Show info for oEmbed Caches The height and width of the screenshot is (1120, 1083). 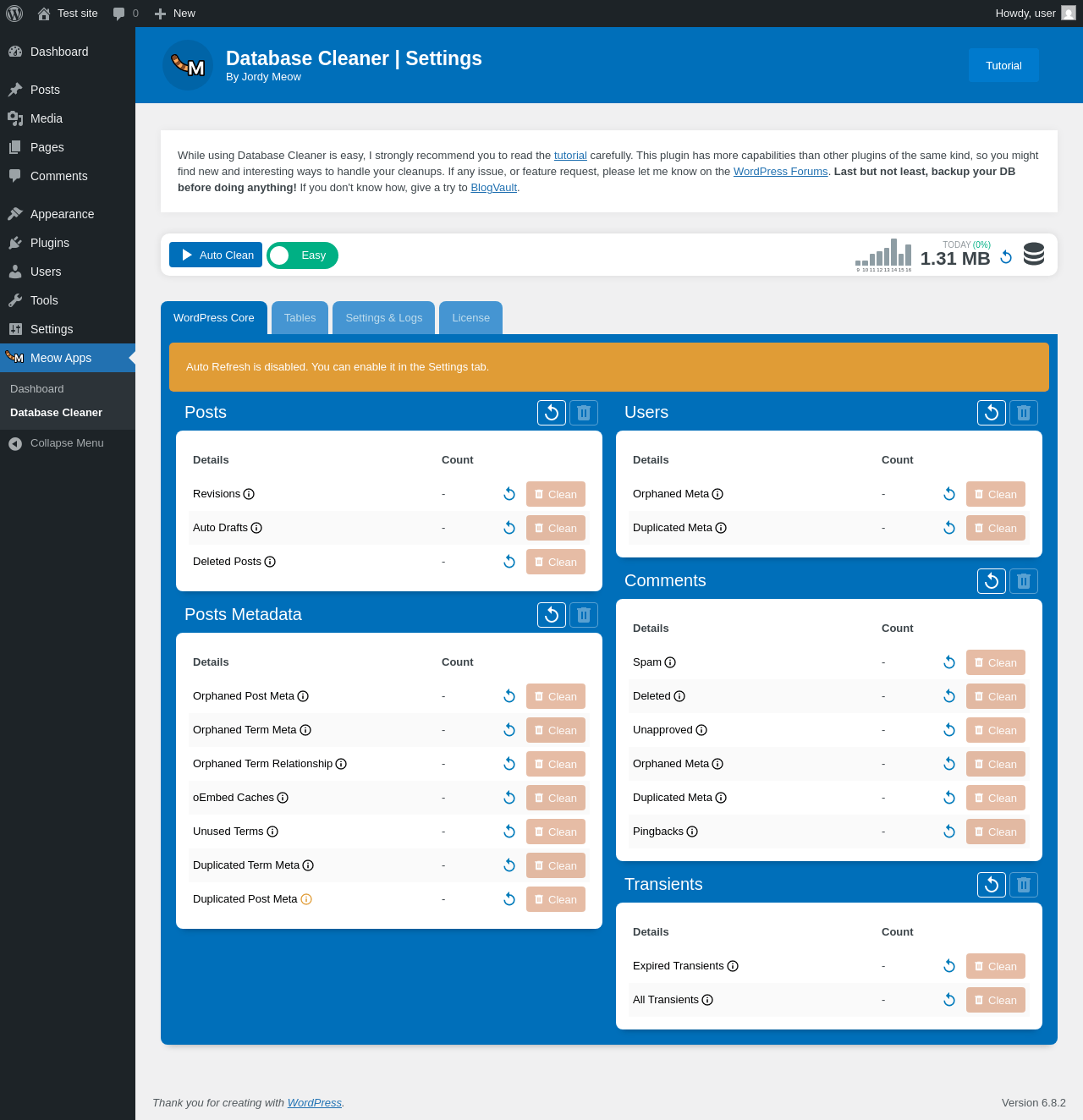pyautogui.click(x=283, y=798)
